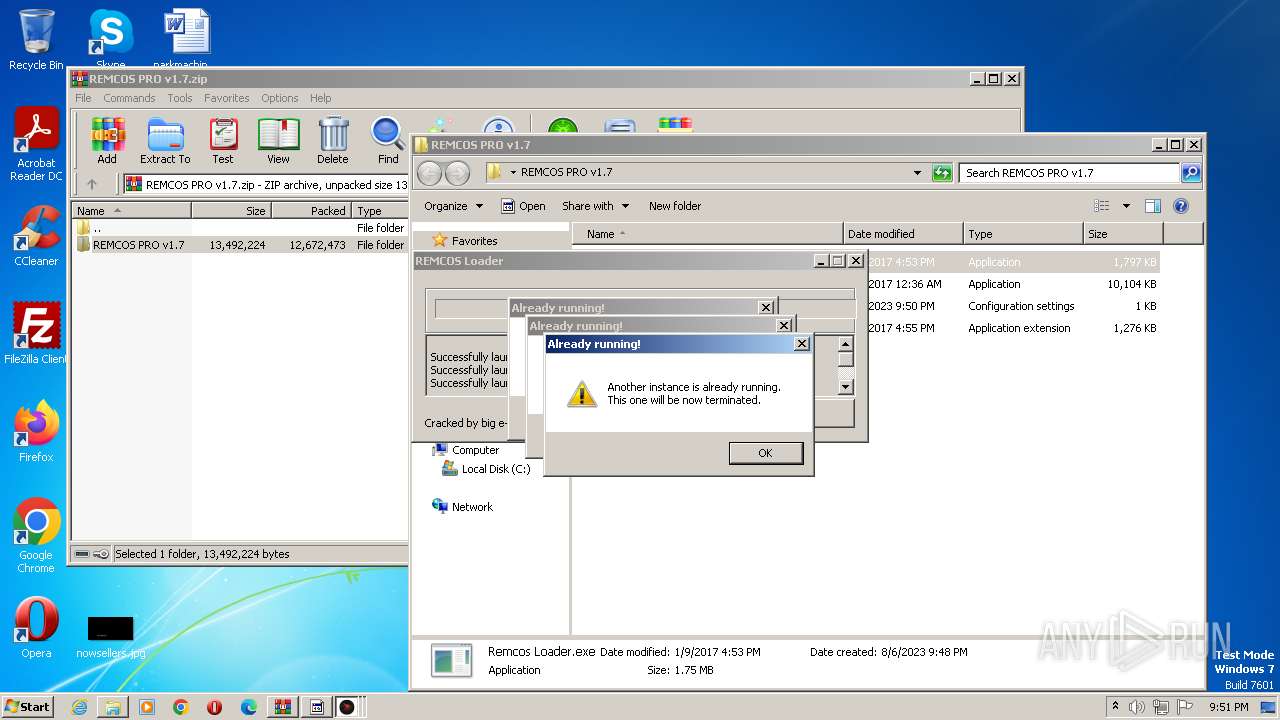Expand the Explorer address bar dropdown
The height and width of the screenshot is (720, 1280).
click(x=917, y=173)
